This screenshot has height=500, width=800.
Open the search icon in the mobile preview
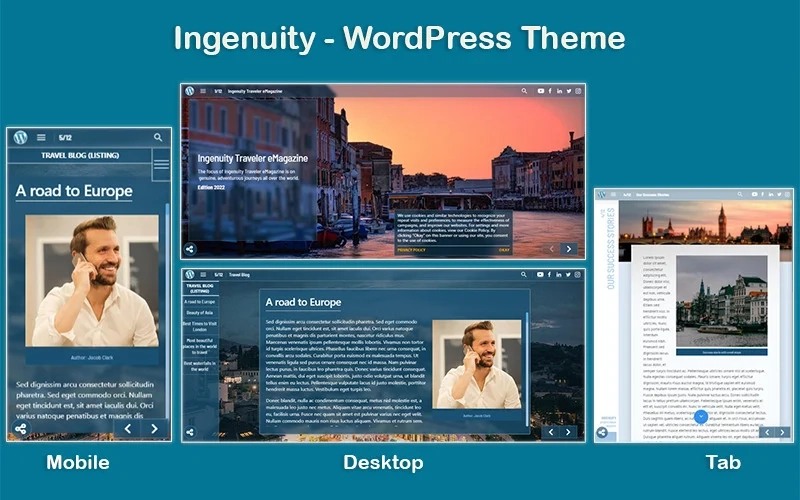[x=158, y=137]
